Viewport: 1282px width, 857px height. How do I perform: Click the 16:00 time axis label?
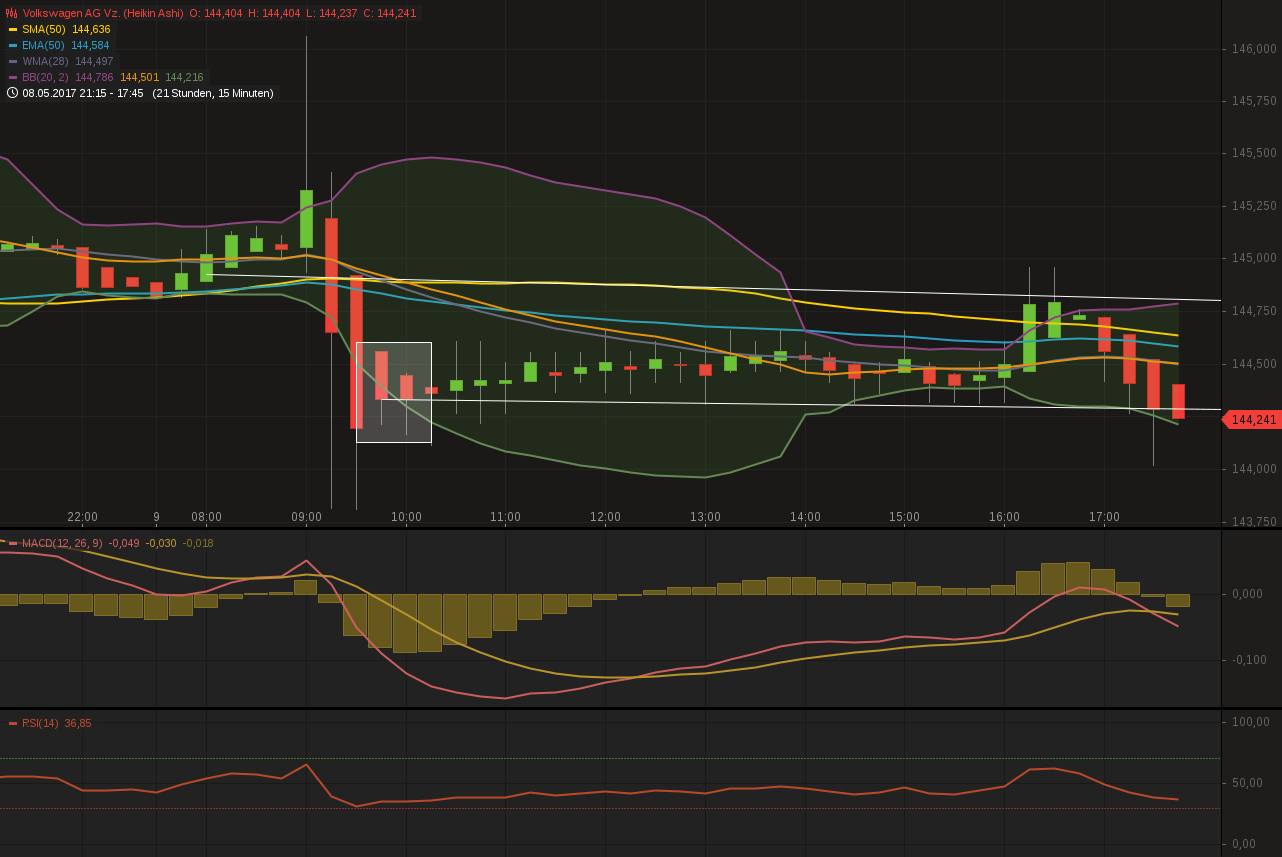1004,517
